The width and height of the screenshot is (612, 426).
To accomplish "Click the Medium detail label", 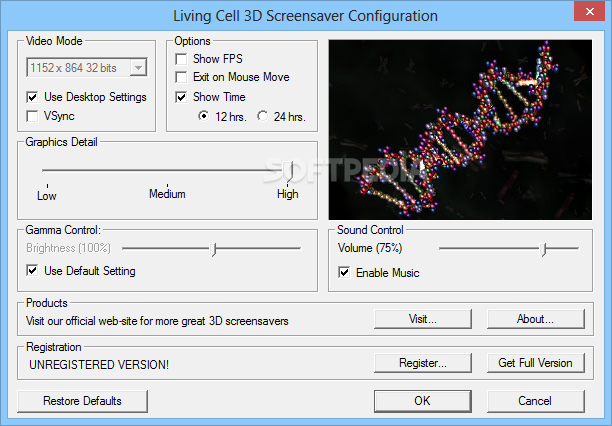I will [167, 194].
